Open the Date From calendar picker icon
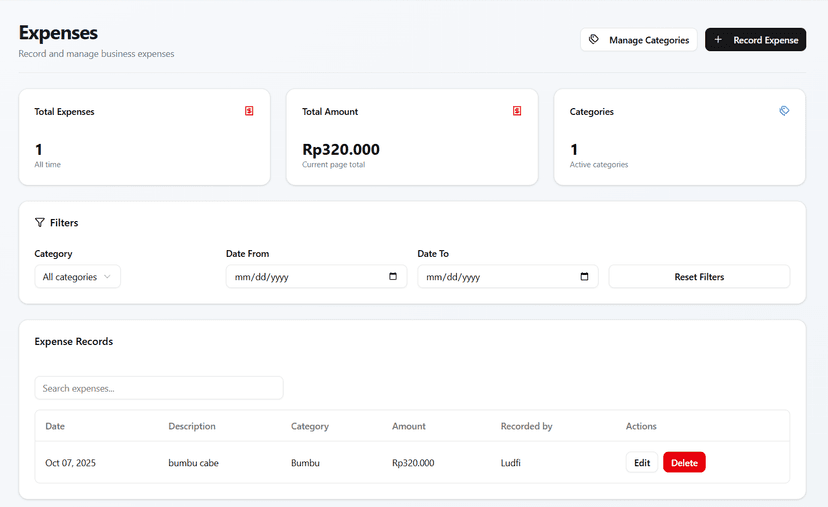The width and height of the screenshot is (828, 507). (x=393, y=276)
